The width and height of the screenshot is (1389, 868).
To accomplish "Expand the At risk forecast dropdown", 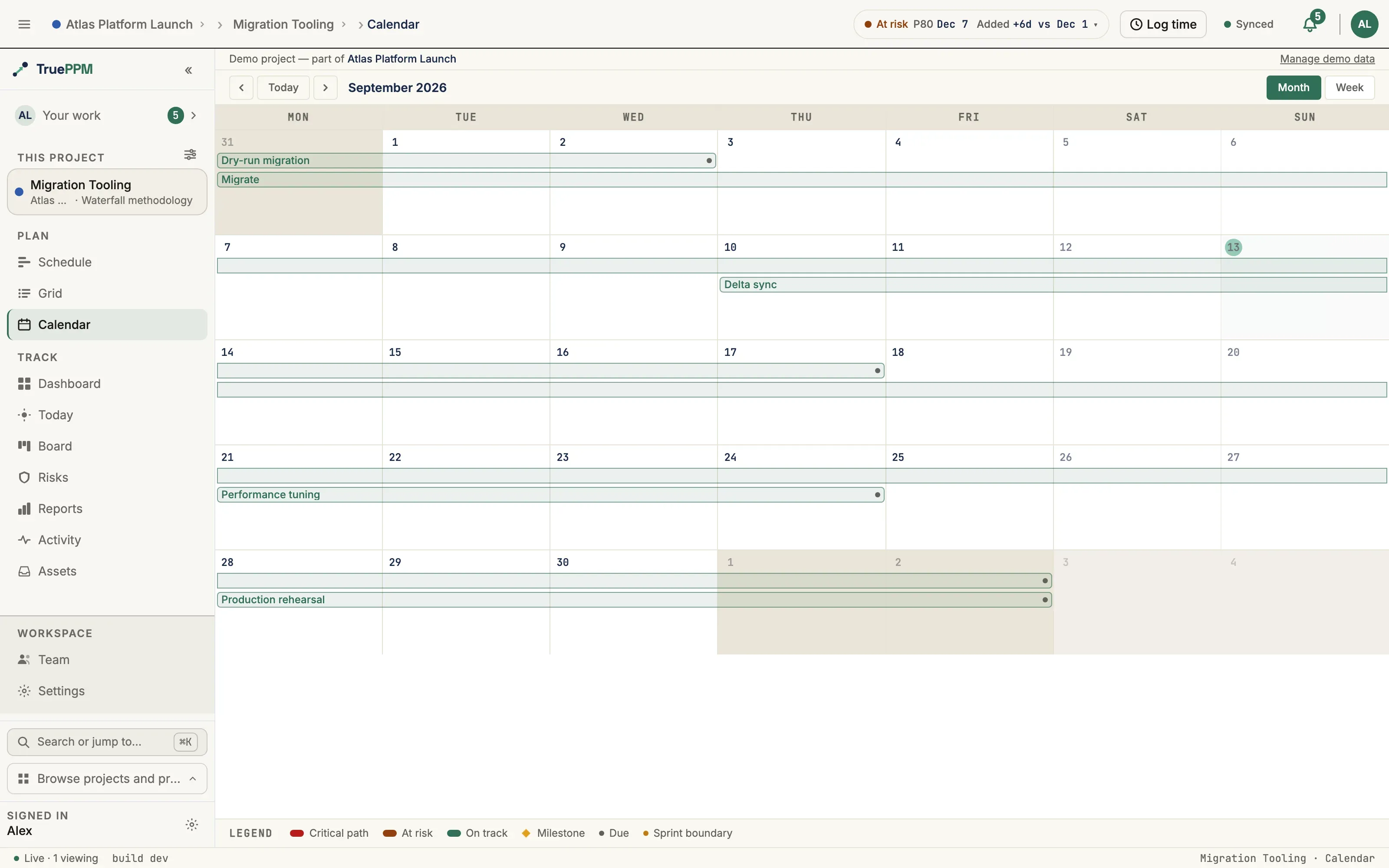I will pyautogui.click(x=981, y=24).
